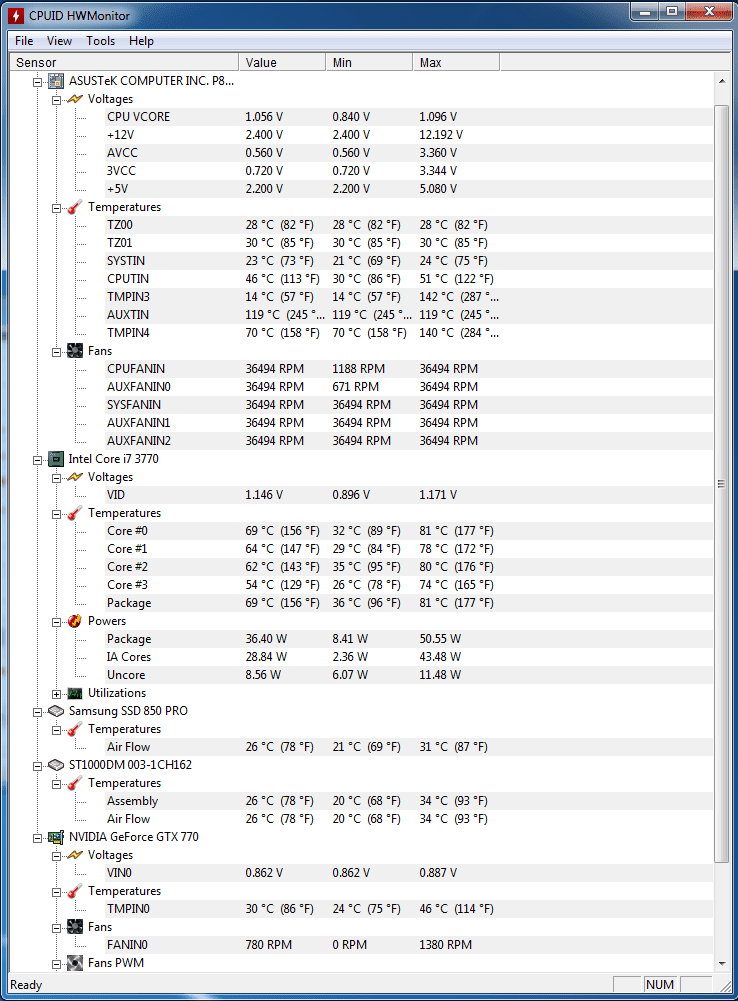This screenshot has height=1001, width=738.
Task: Select the FANIN0 fan row
Action: coord(409,945)
